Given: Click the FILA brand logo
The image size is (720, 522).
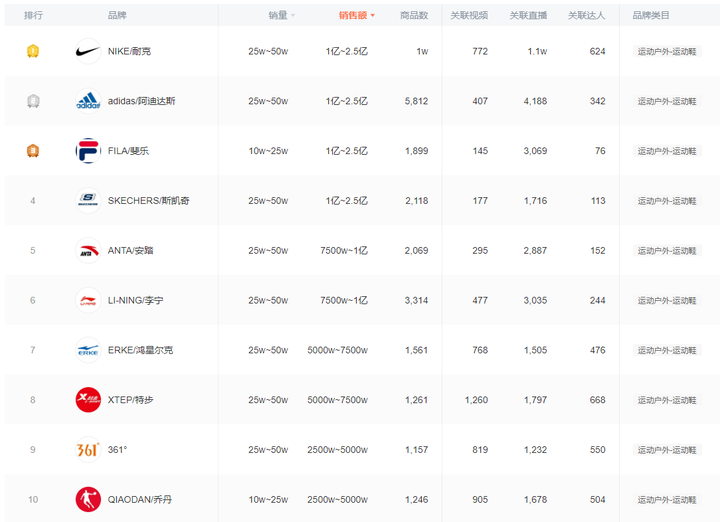Looking at the screenshot, I should pyautogui.click(x=88, y=151).
